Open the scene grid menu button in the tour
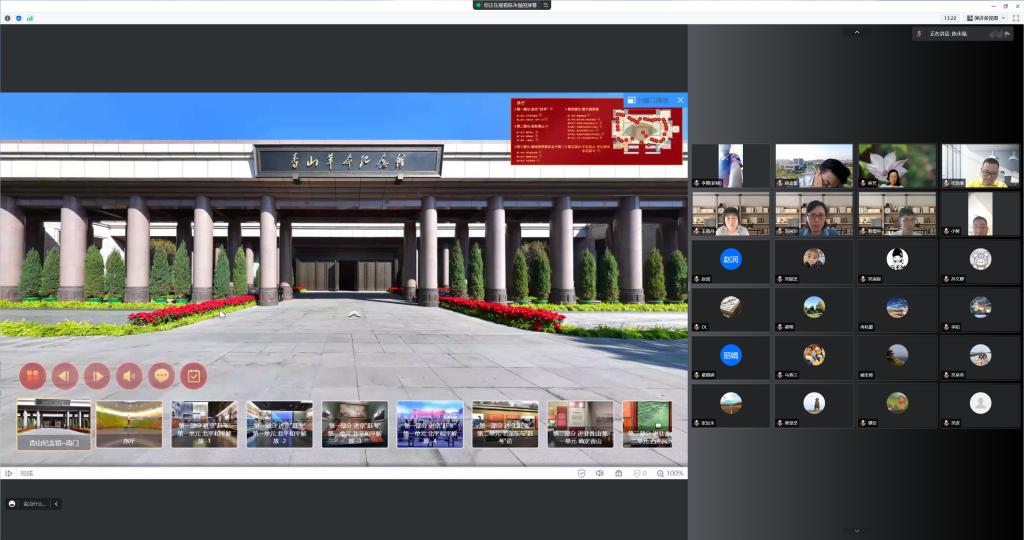 pos(33,376)
